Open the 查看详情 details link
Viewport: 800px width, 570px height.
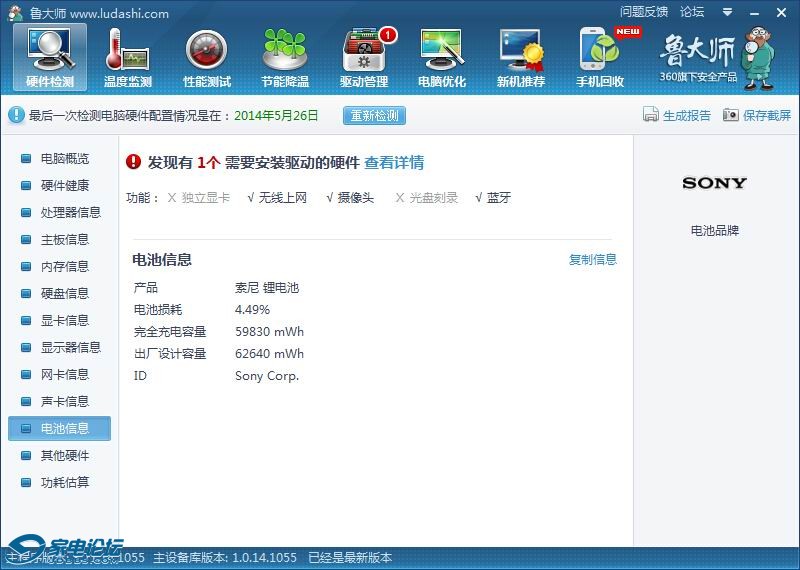click(x=394, y=163)
